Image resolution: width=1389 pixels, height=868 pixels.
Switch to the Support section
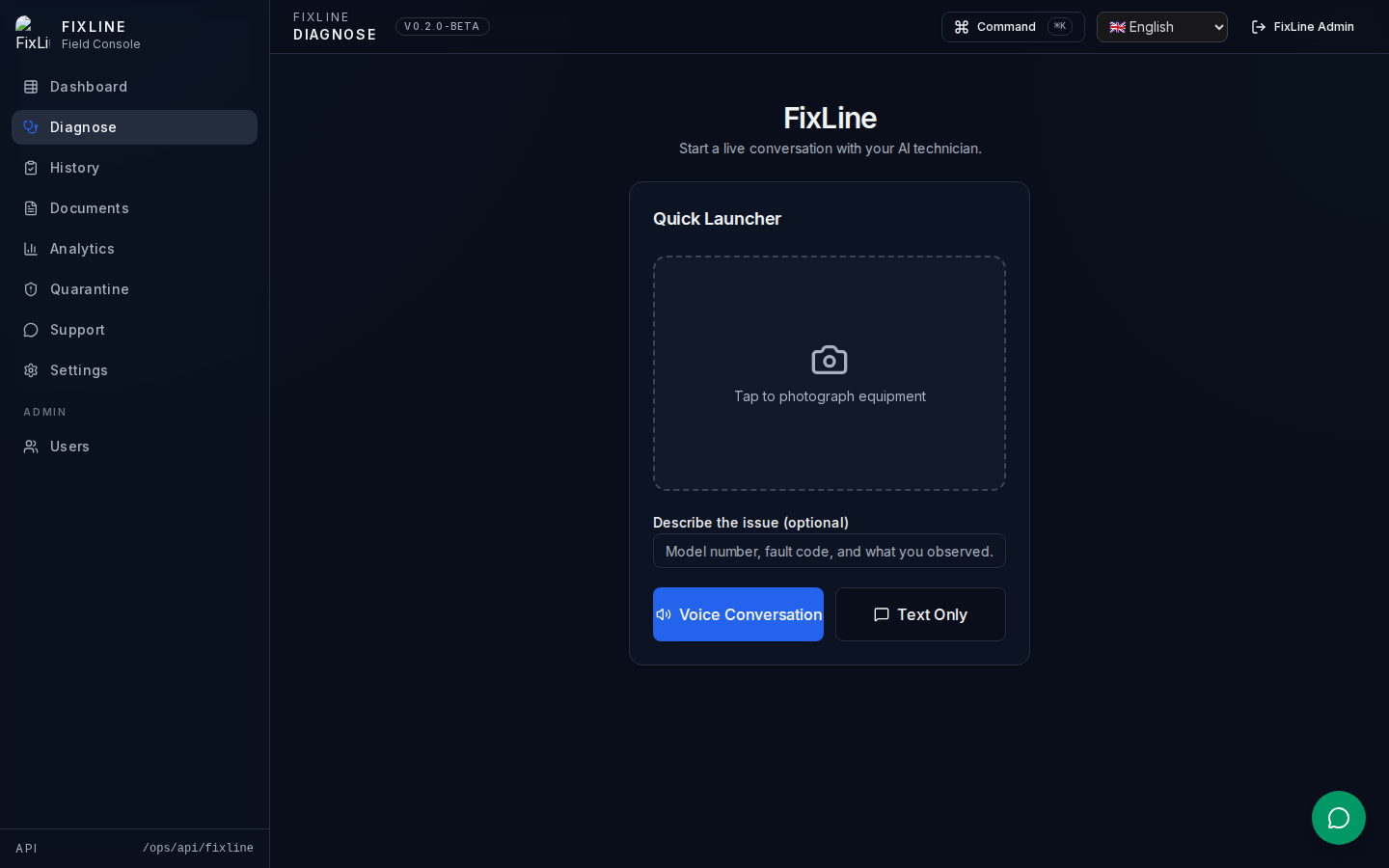click(x=77, y=330)
